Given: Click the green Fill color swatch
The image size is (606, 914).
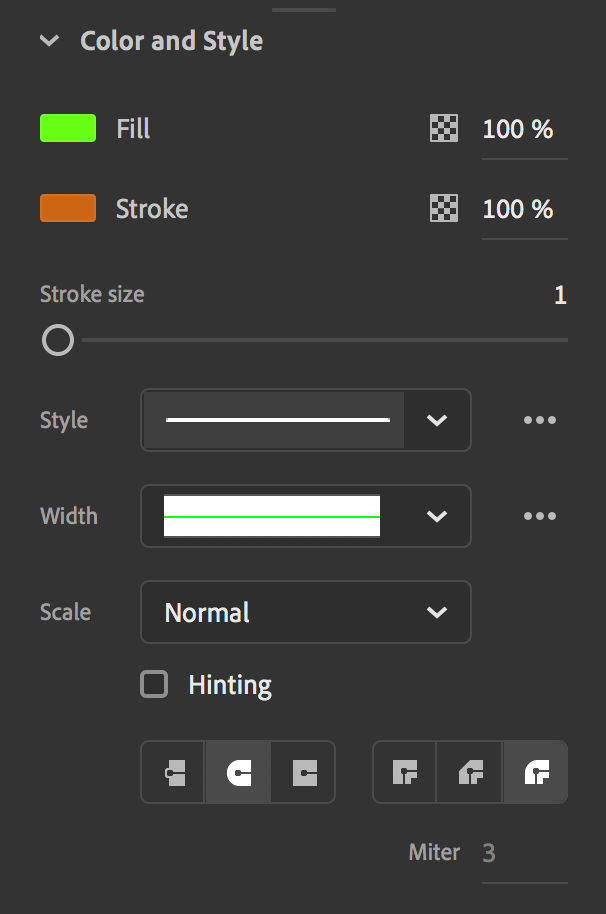Looking at the screenshot, I should point(68,128).
